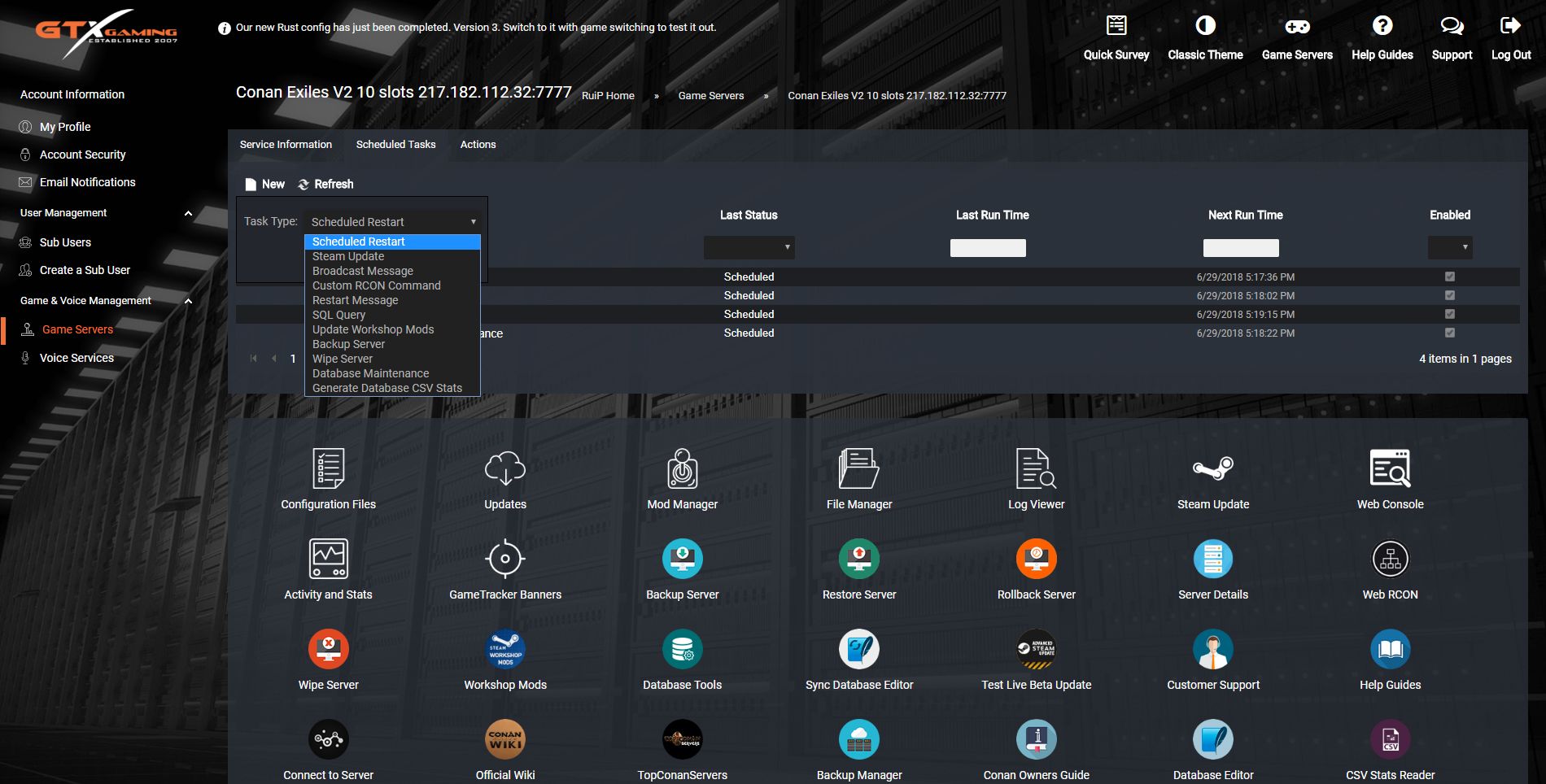Open the Enabled filter dropdown
Viewport: 1546px width, 784px height.
click(1450, 247)
